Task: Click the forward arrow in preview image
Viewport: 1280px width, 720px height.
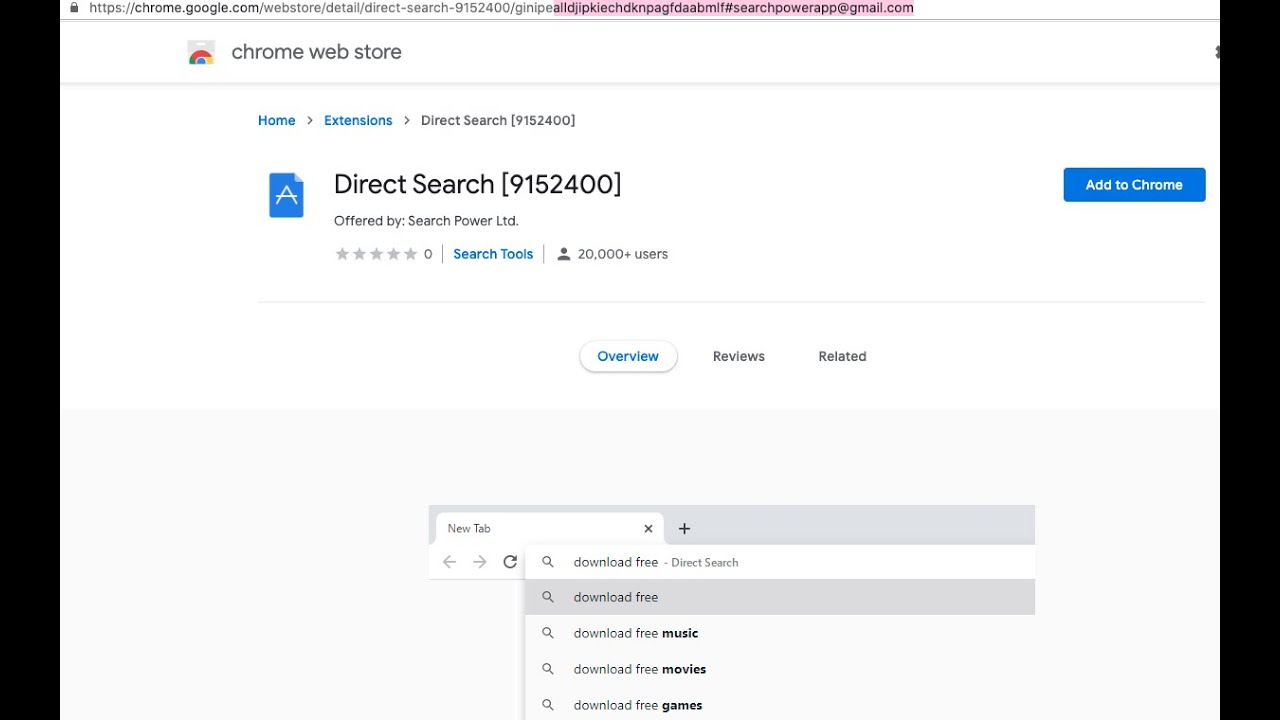Action: coord(480,562)
